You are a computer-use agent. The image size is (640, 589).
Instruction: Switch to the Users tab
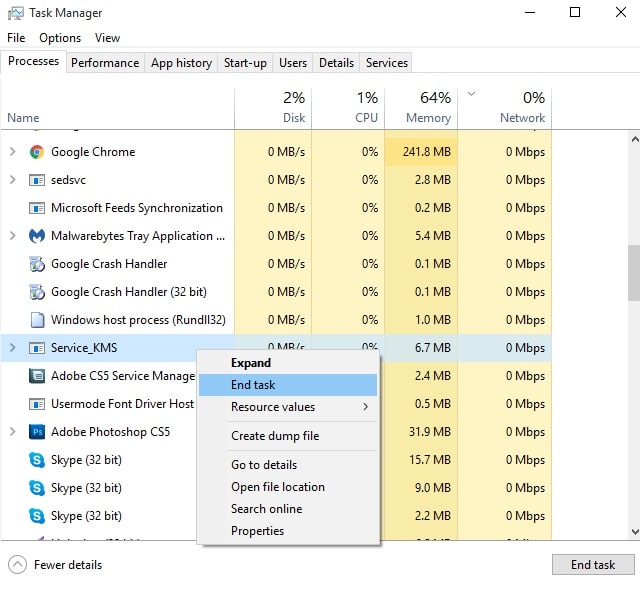293,63
